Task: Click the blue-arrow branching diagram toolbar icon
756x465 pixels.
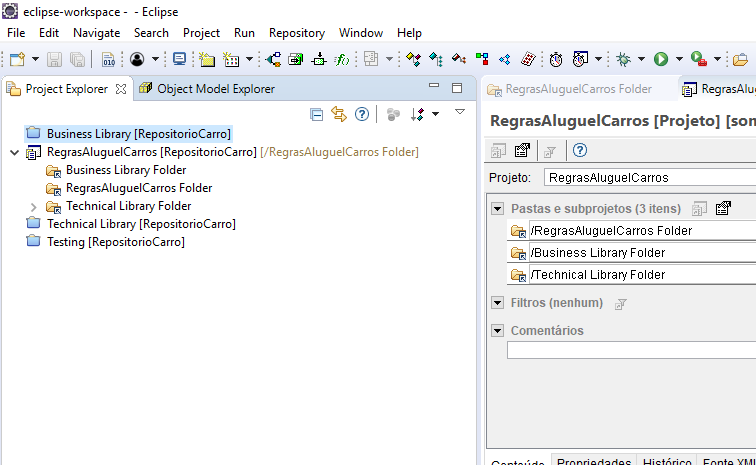Action: point(273,59)
